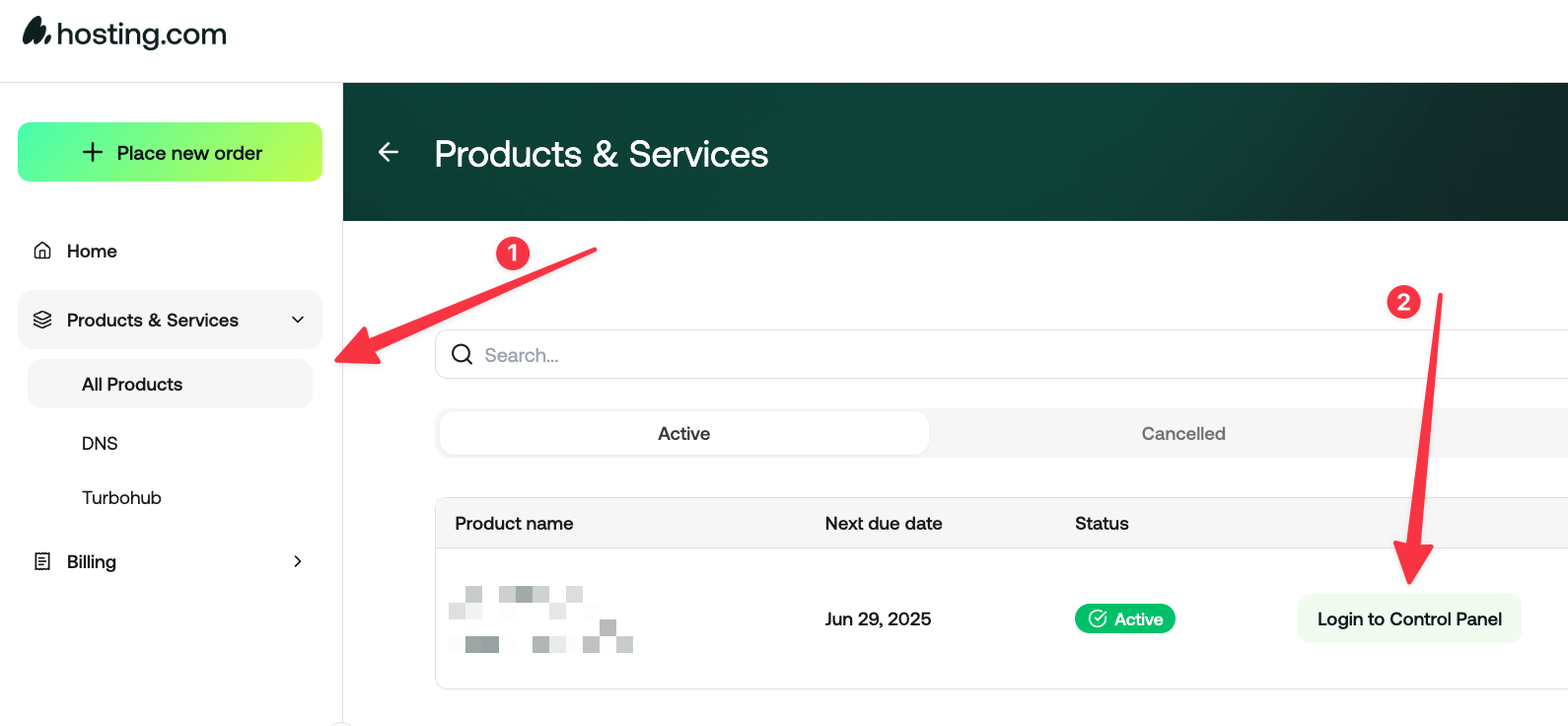The image size is (1568, 726).
Task: Click Place new order button
Action: (x=170, y=152)
